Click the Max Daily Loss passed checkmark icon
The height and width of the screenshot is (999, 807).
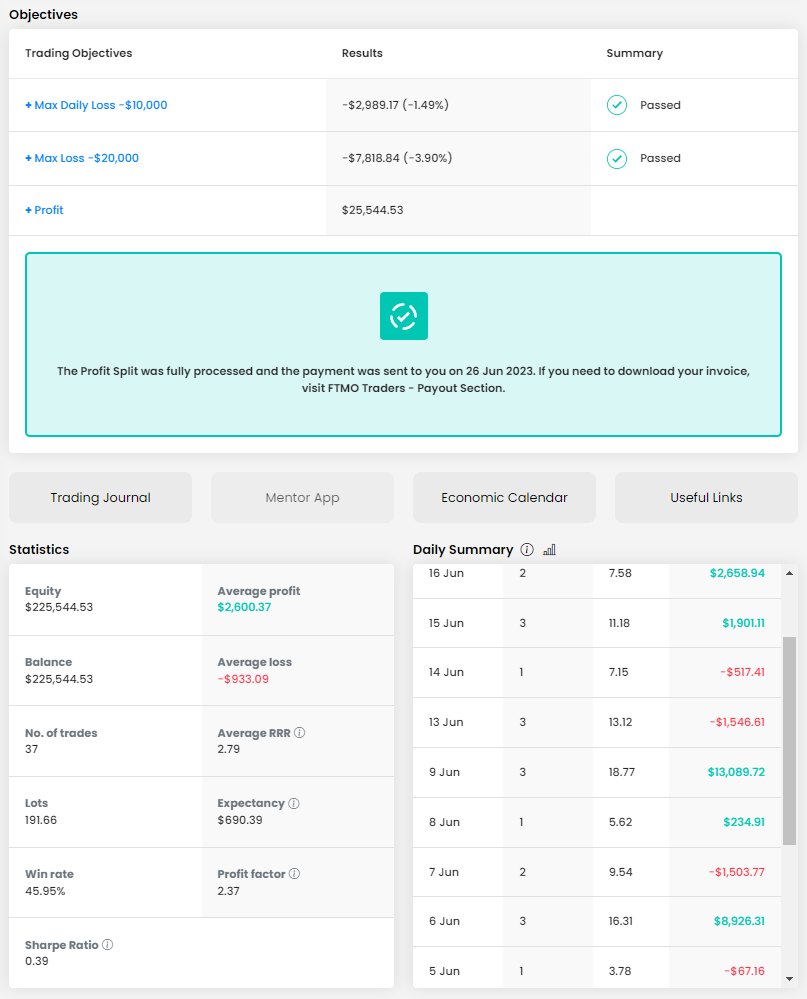click(x=617, y=105)
